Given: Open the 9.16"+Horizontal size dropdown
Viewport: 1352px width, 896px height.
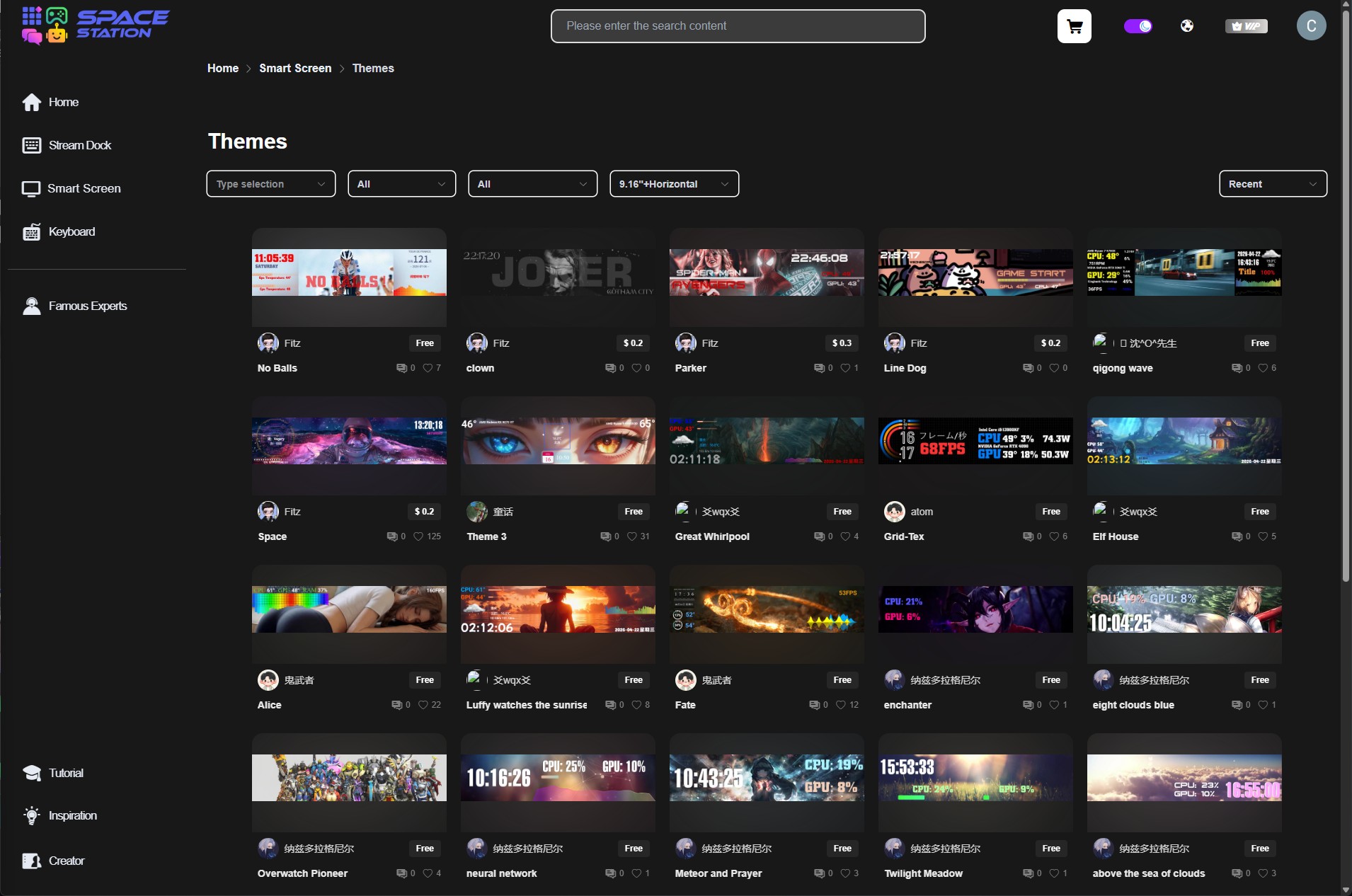Looking at the screenshot, I should 675,184.
